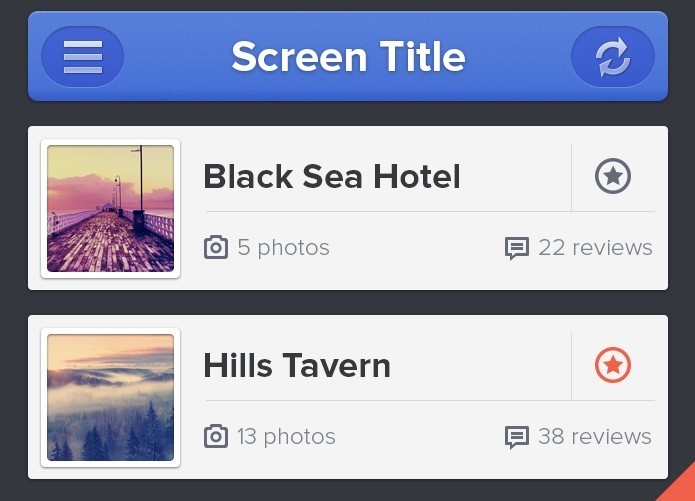Screen dimensions: 695x501
Task: Unfavorite Hills Tavern red star
Action: (613, 365)
